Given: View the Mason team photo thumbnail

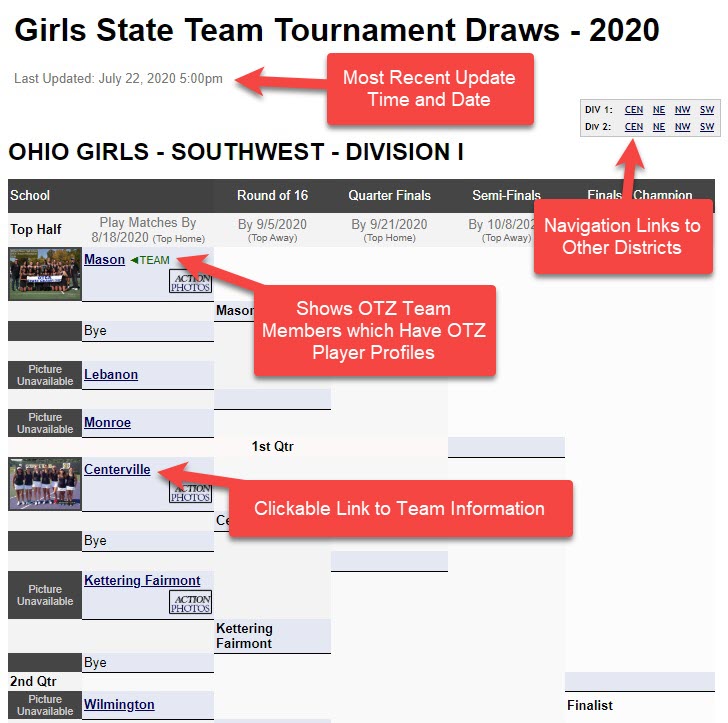Looking at the screenshot, I should [x=45, y=274].
